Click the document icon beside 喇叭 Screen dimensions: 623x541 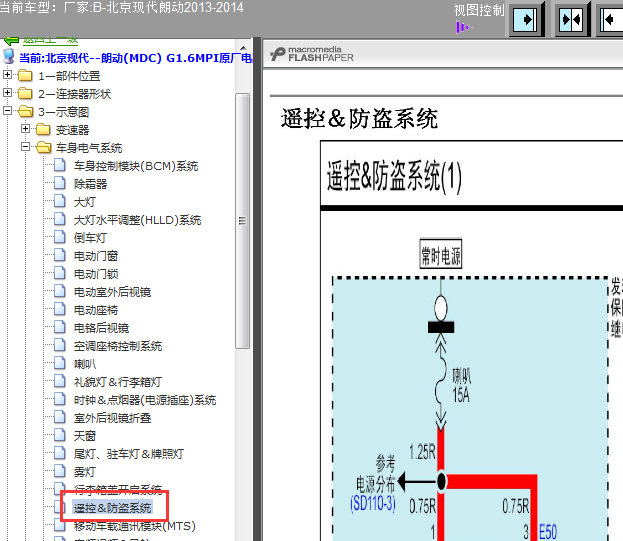(x=60, y=363)
